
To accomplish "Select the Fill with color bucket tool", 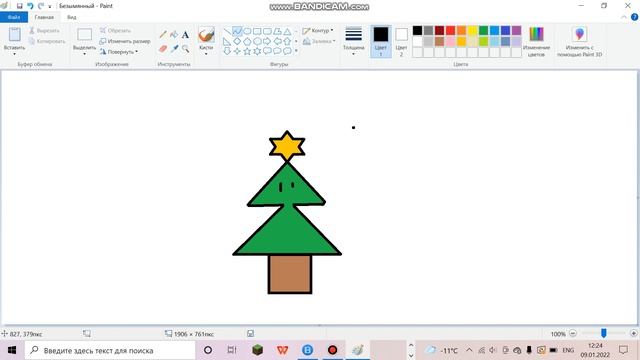I will (x=174, y=35).
